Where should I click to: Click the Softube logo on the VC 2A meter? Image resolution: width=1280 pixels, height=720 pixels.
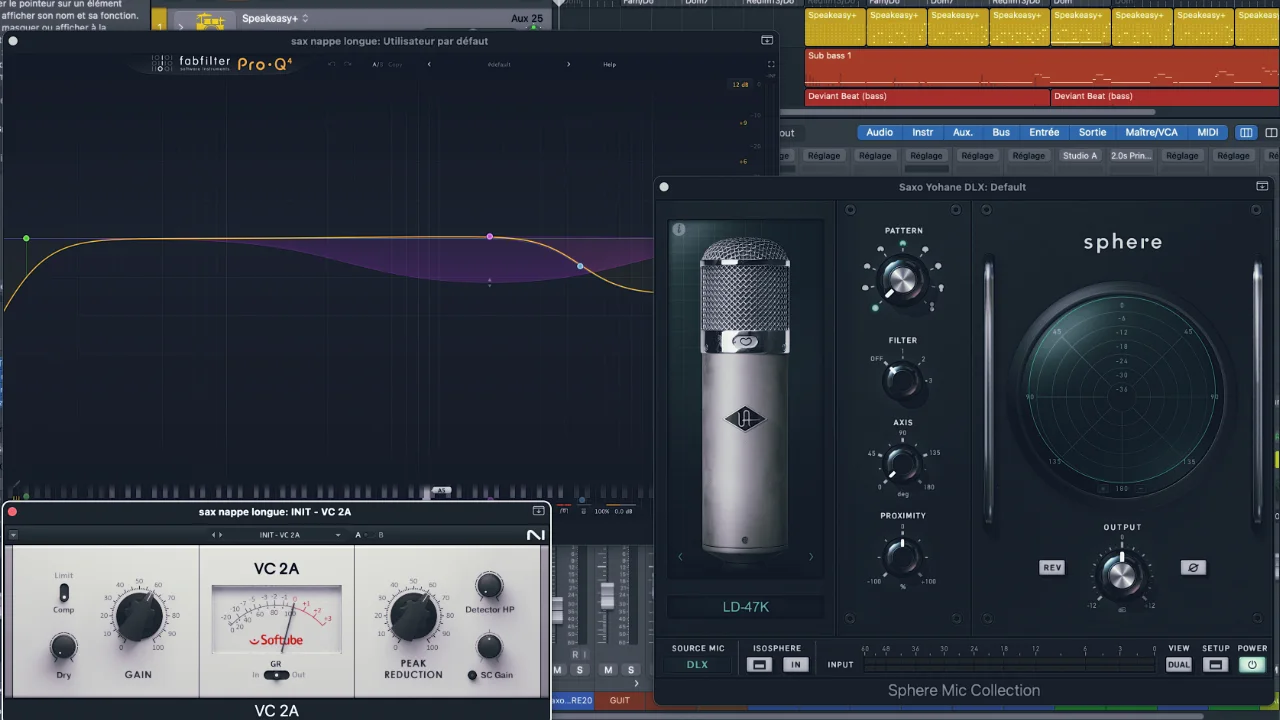coord(276,640)
